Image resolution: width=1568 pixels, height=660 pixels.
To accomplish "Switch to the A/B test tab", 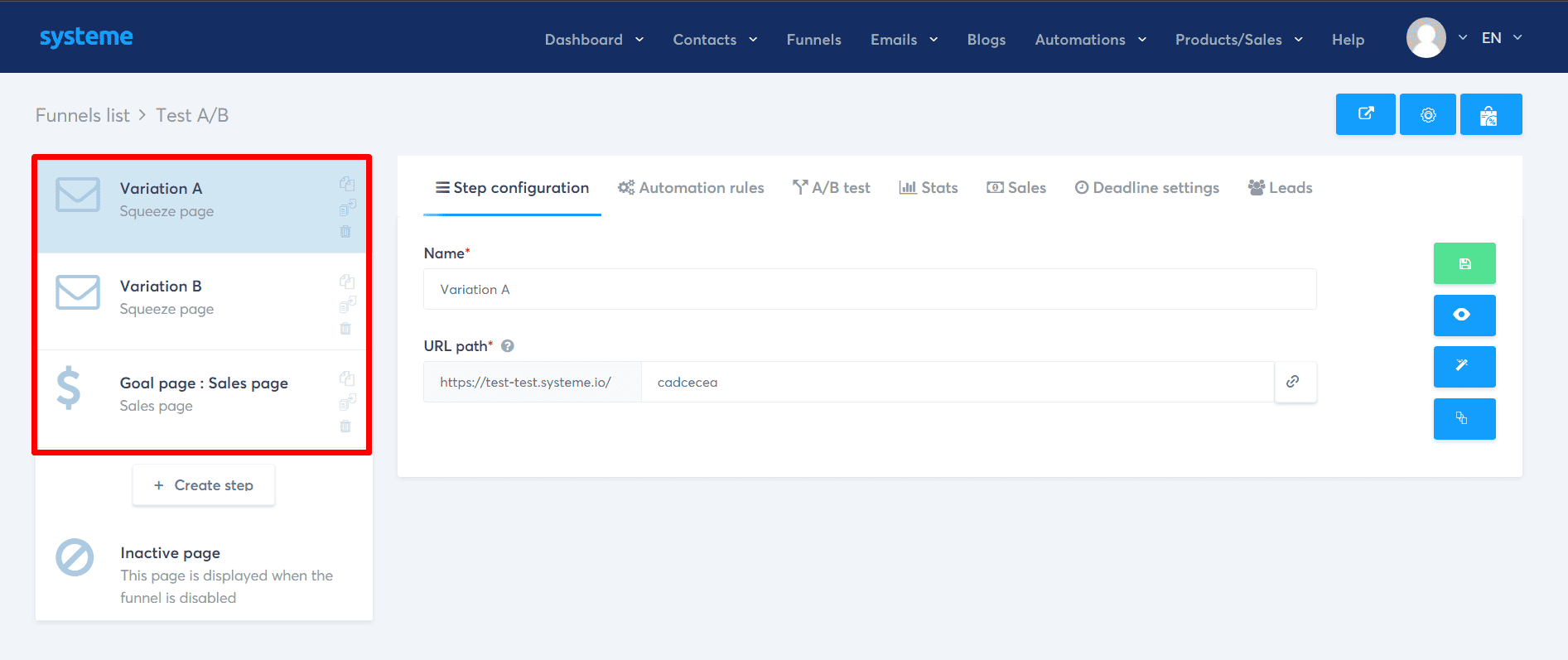I will click(831, 188).
